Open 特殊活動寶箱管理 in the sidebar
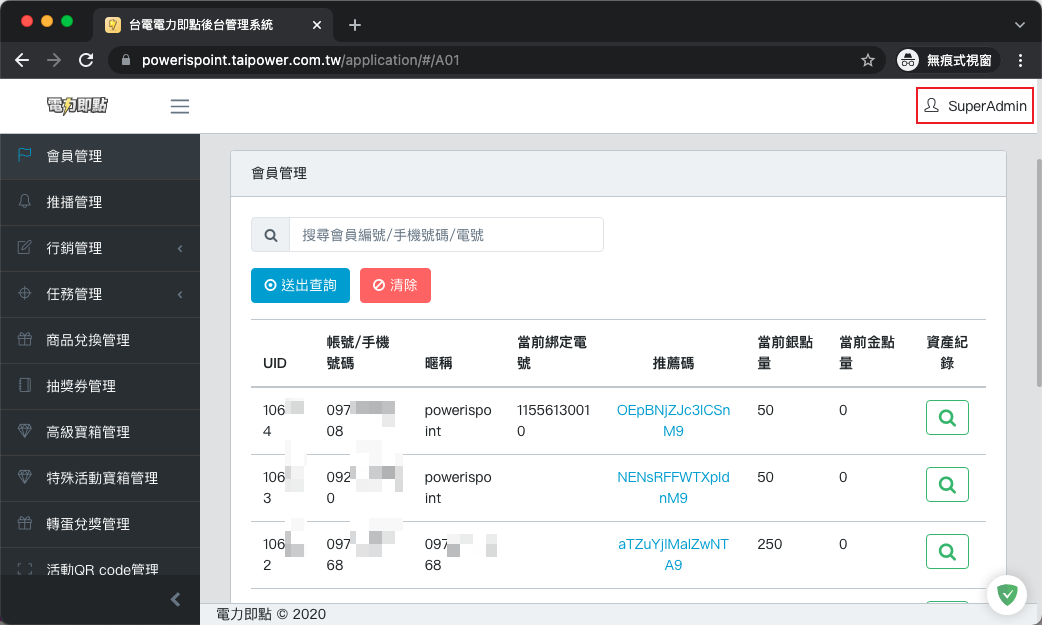1042x625 pixels. tap(100, 477)
